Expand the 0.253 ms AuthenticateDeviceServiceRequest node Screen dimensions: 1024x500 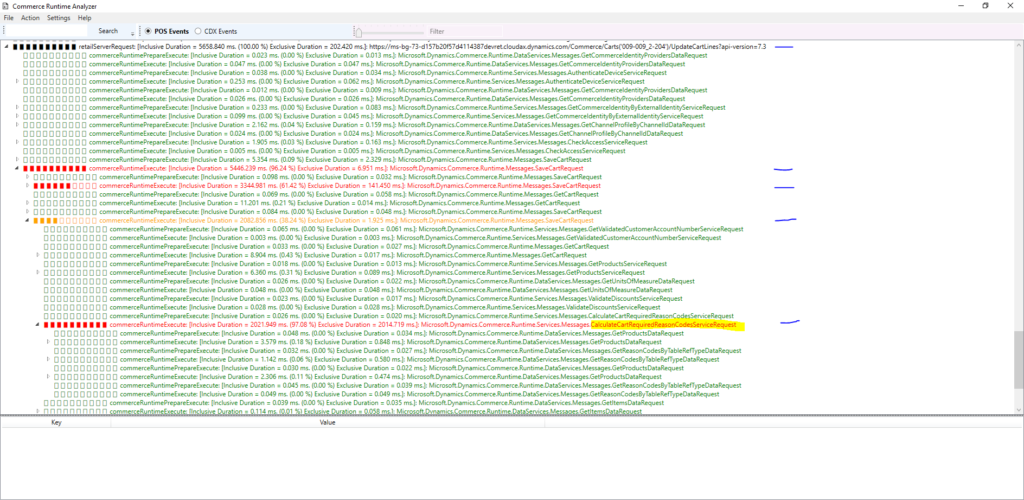[18, 82]
